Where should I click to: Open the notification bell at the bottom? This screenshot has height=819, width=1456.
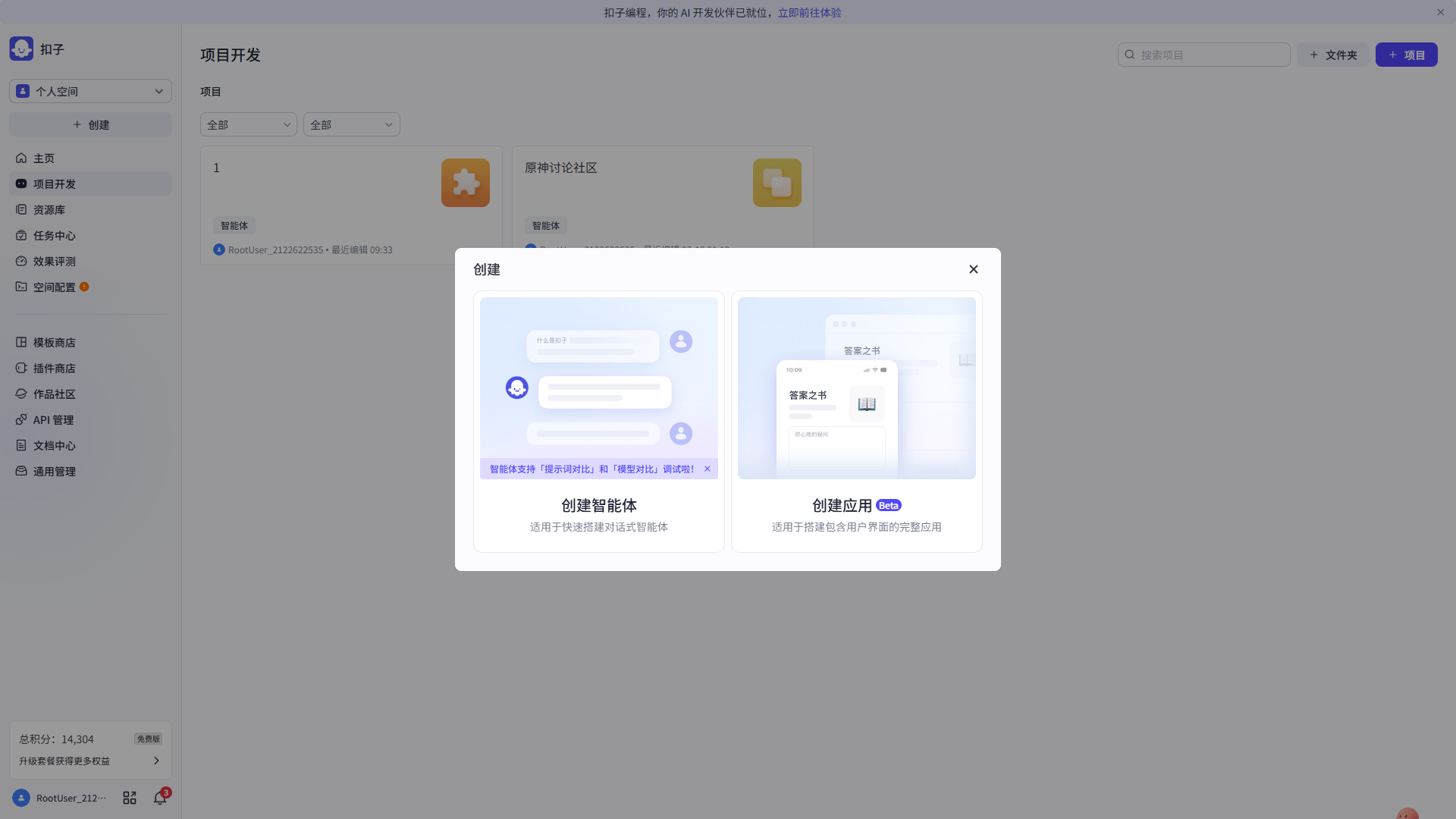click(x=160, y=798)
